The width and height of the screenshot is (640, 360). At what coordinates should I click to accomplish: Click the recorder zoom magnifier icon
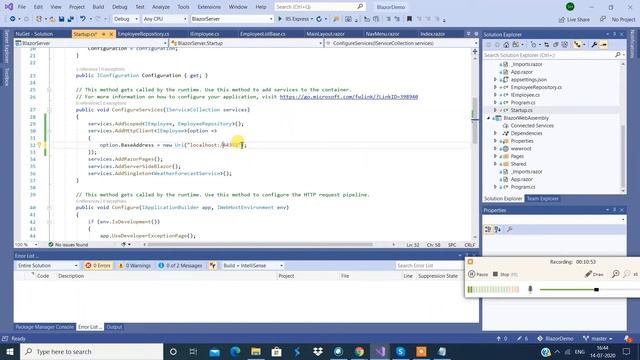(x=616, y=274)
